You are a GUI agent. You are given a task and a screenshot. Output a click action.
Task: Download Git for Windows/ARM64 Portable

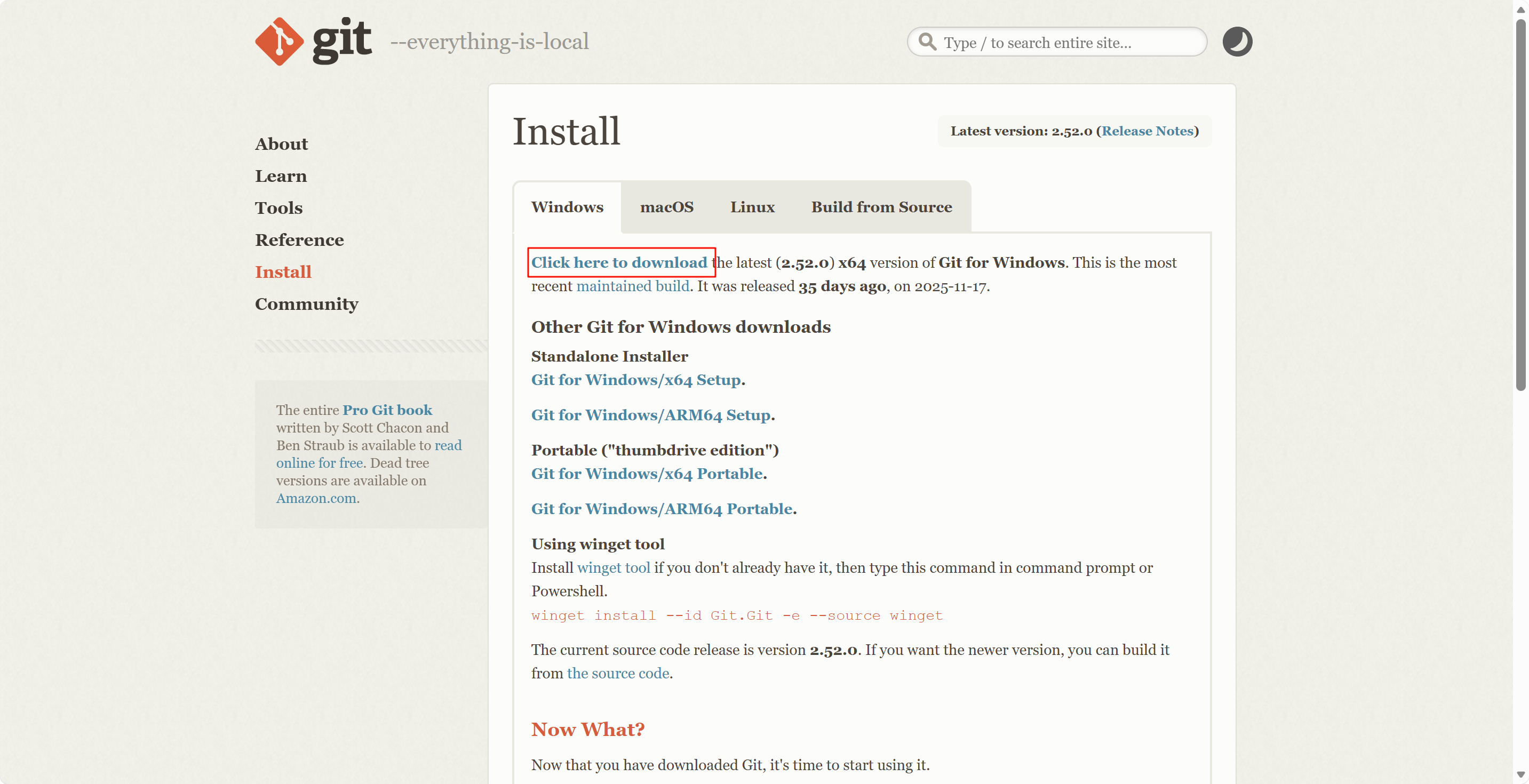[x=662, y=509]
